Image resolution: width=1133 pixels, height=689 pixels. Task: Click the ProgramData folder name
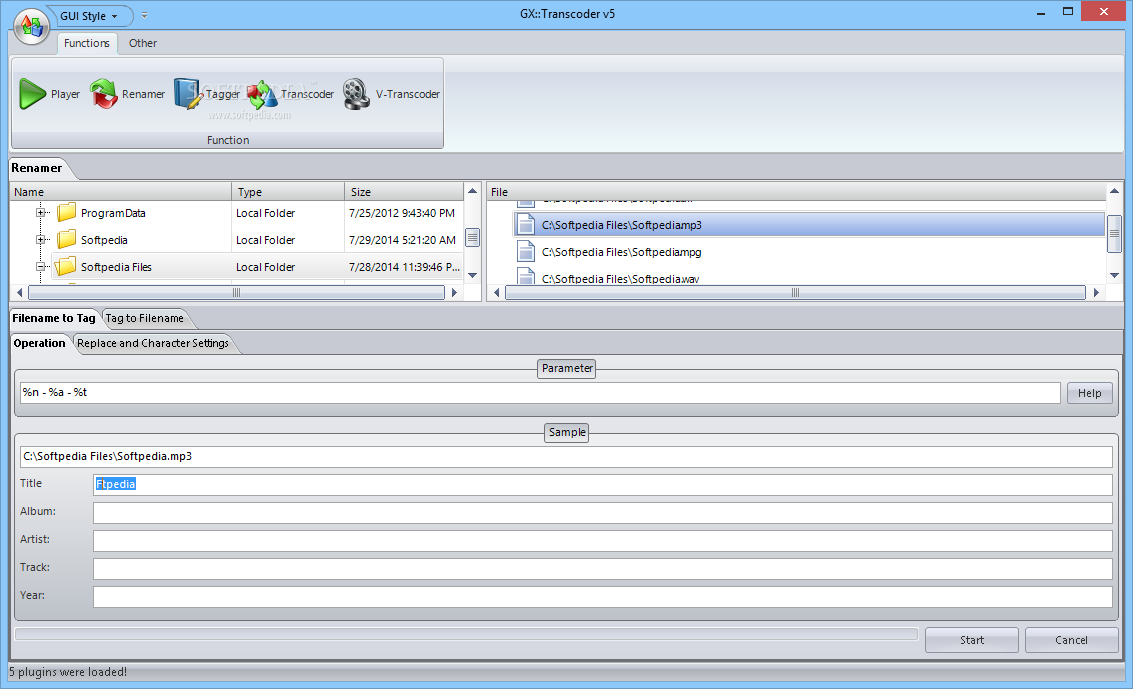click(113, 213)
